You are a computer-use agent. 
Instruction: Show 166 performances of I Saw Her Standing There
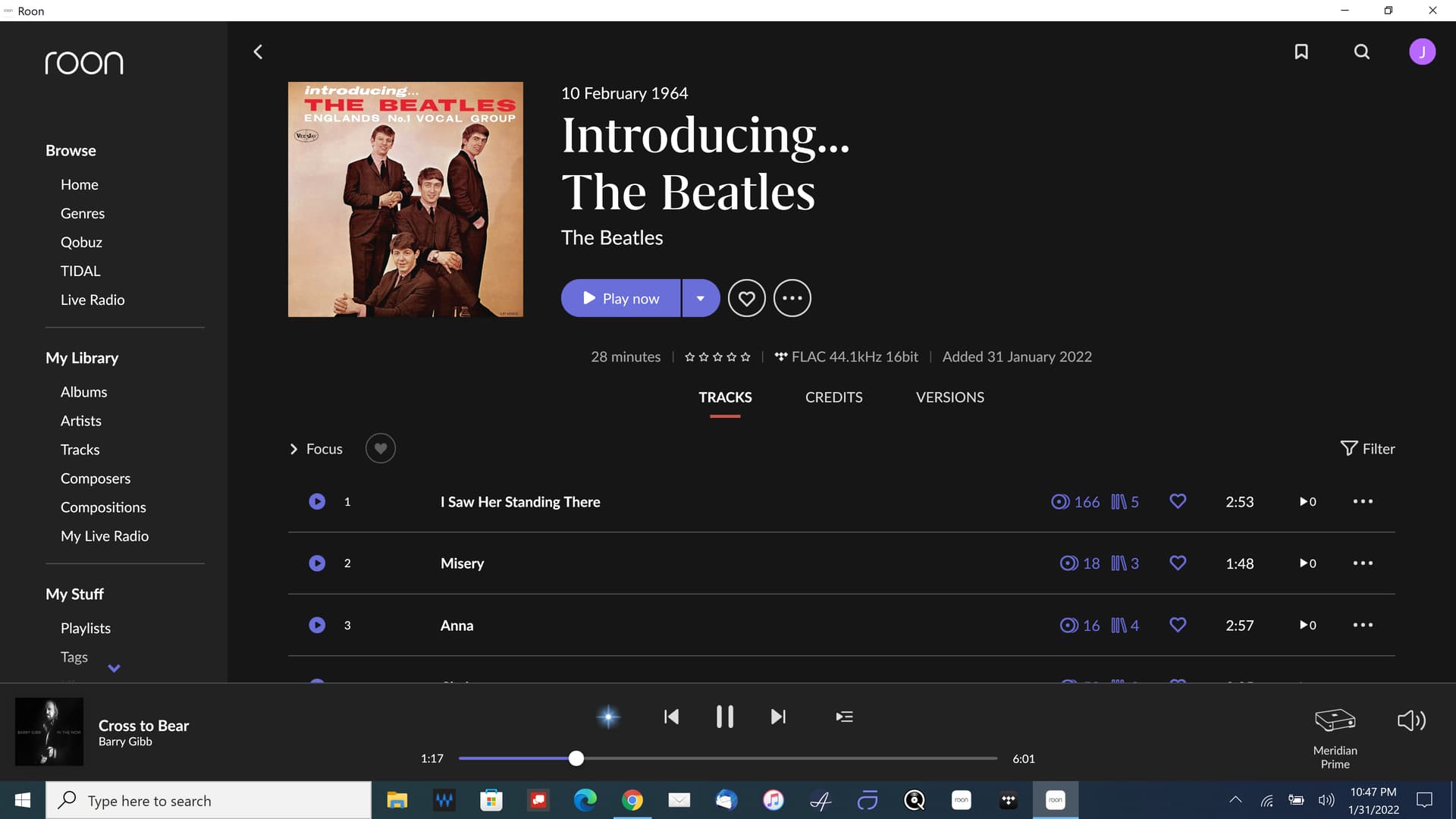pos(1075,501)
